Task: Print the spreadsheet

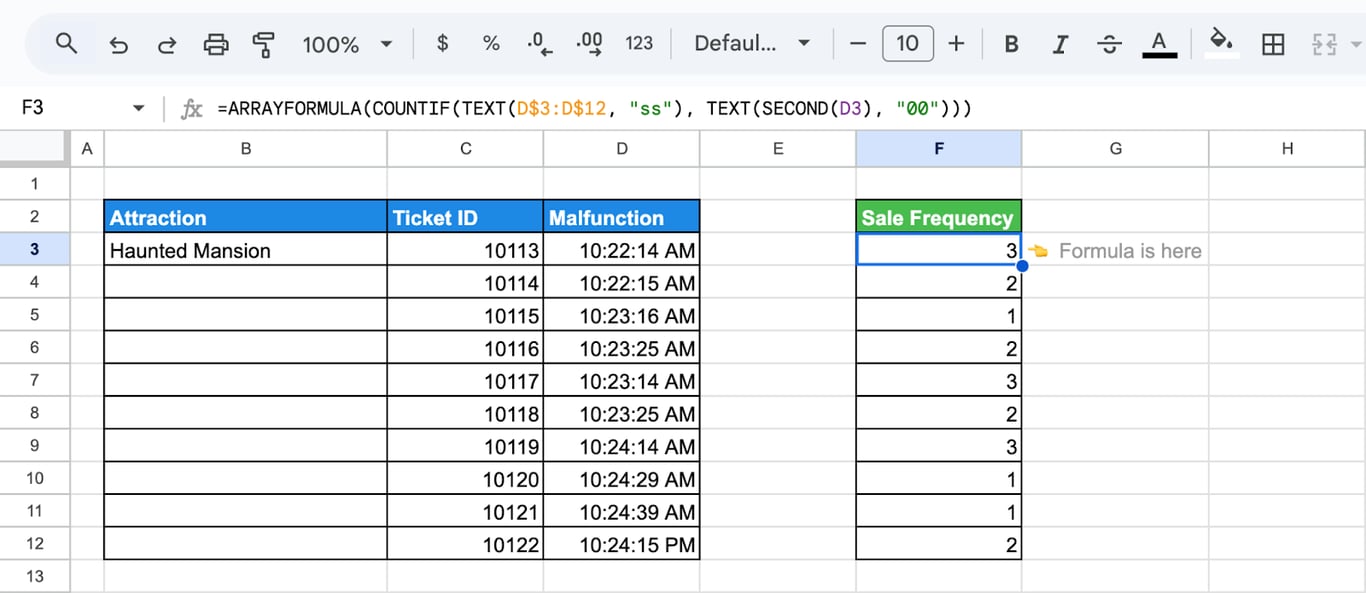Action: (216, 44)
